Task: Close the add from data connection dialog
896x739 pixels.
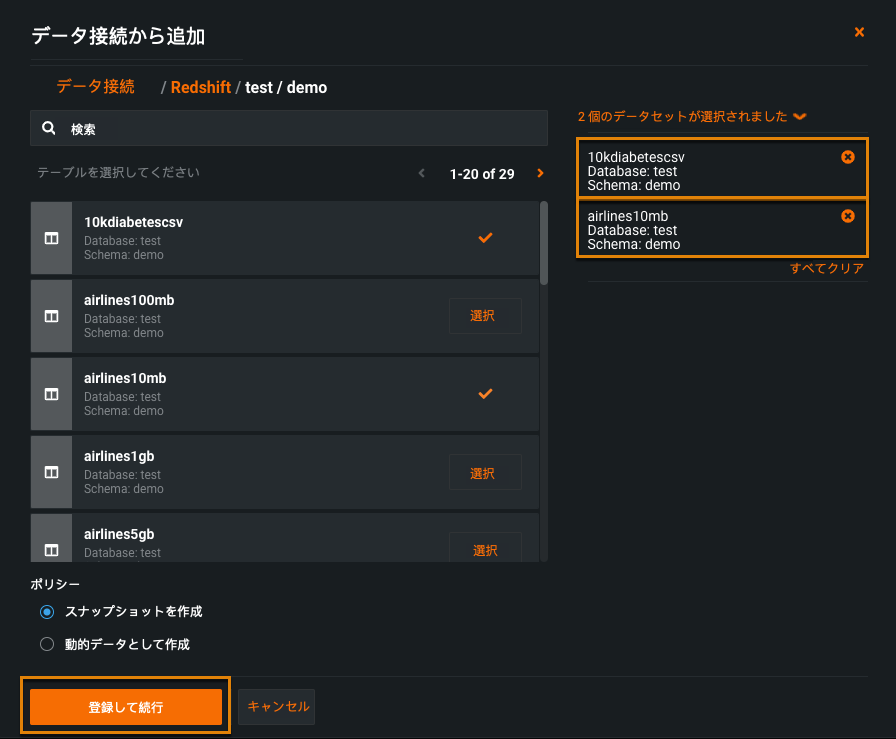Action: point(859,33)
